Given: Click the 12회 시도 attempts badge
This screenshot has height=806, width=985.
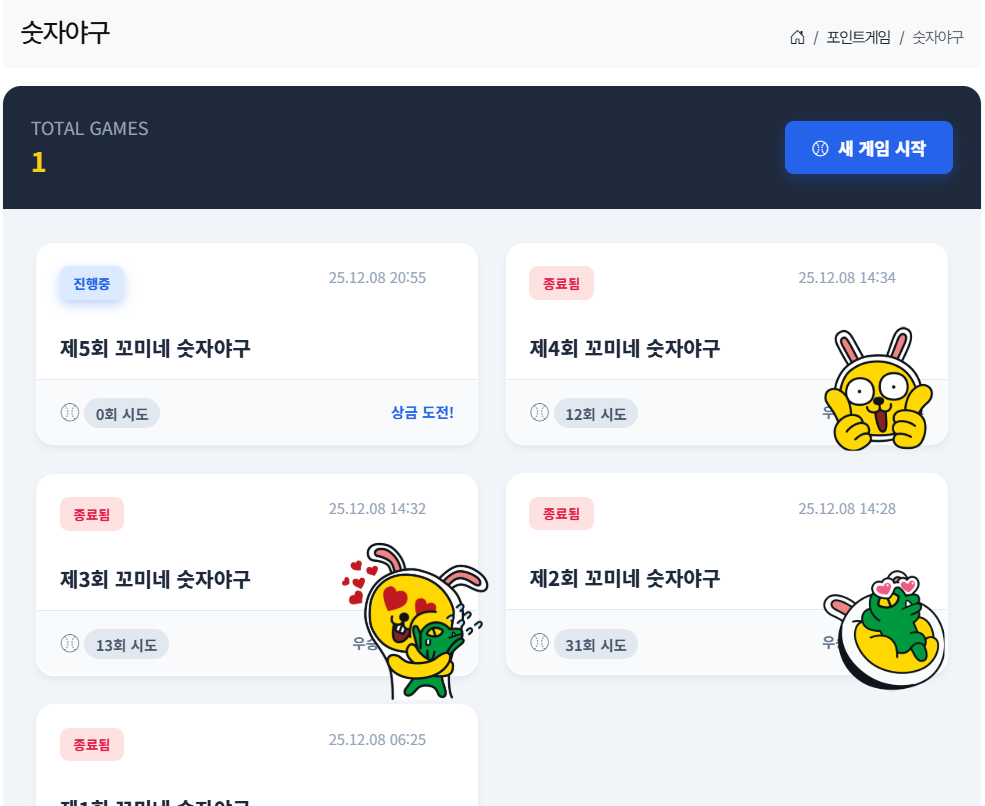Looking at the screenshot, I should pyautogui.click(x=596, y=413).
